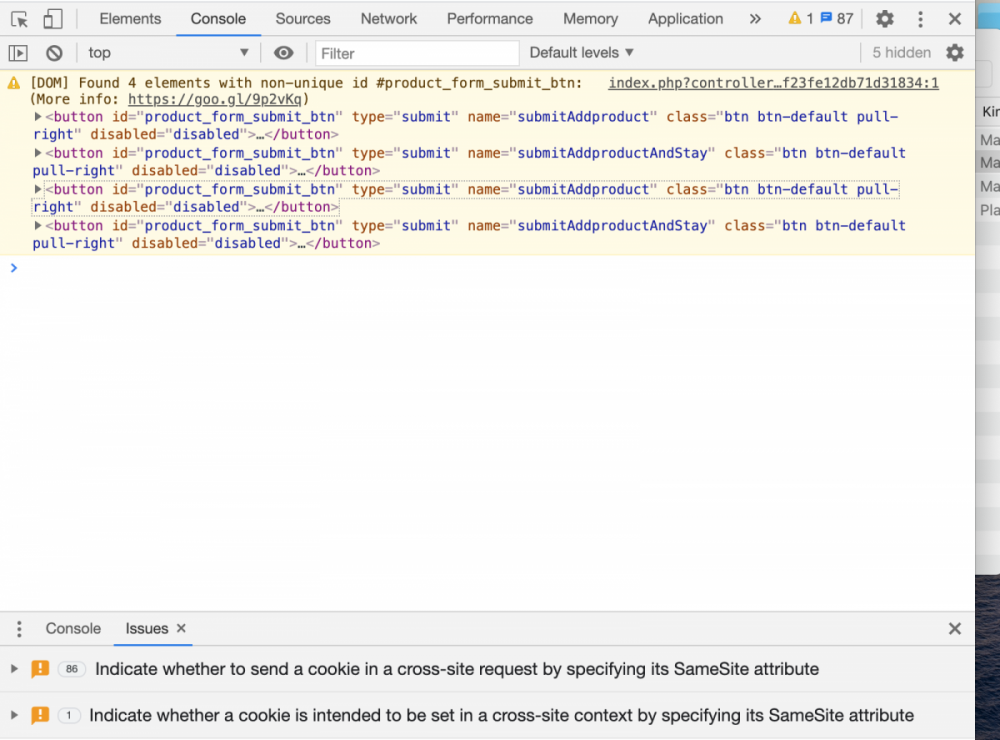Open the goo.gl/9p2vKq more info link
Image resolution: width=1000 pixels, height=740 pixels.
pyautogui.click(x=218, y=99)
